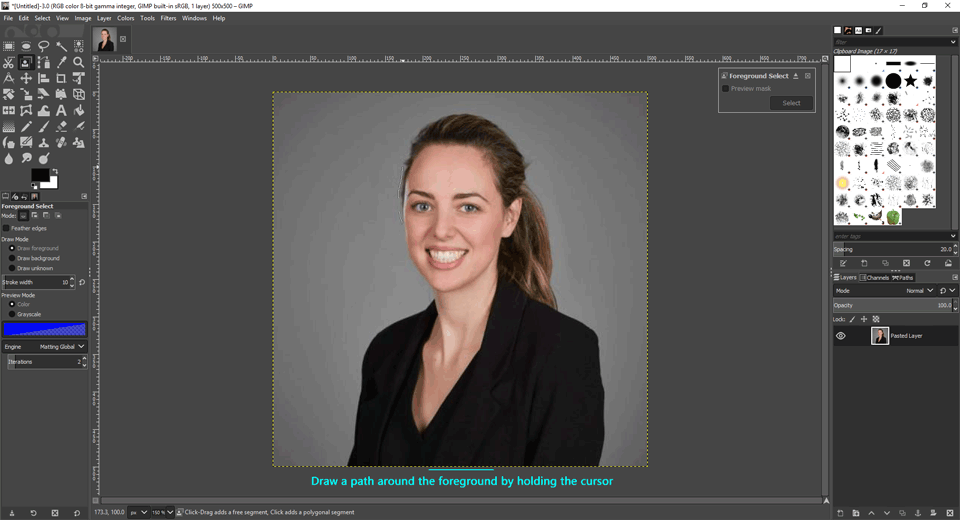Switch to the Paths tab
Image resolution: width=960 pixels, height=520 pixels.
tap(902, 277)
